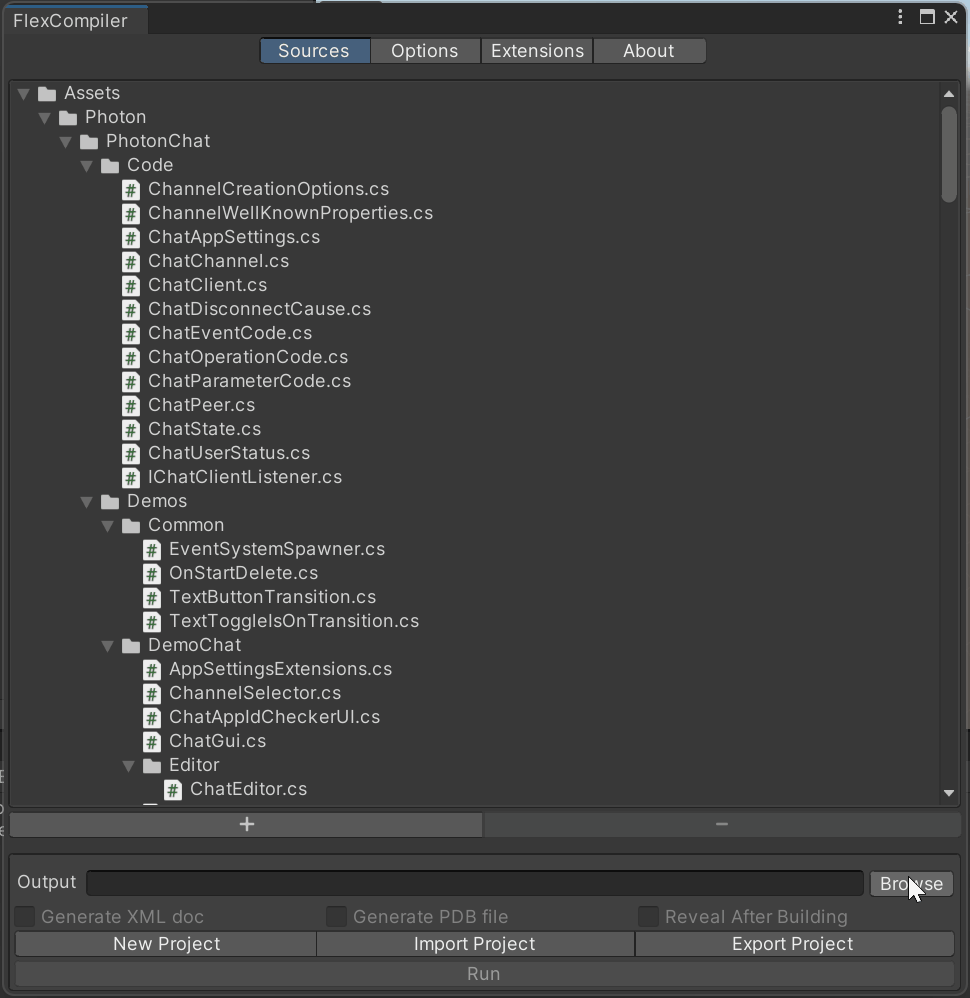Screen dimensions: 970x998
Task: Select the ChatGui.cs script icon
Action: [x=152, y=741]
